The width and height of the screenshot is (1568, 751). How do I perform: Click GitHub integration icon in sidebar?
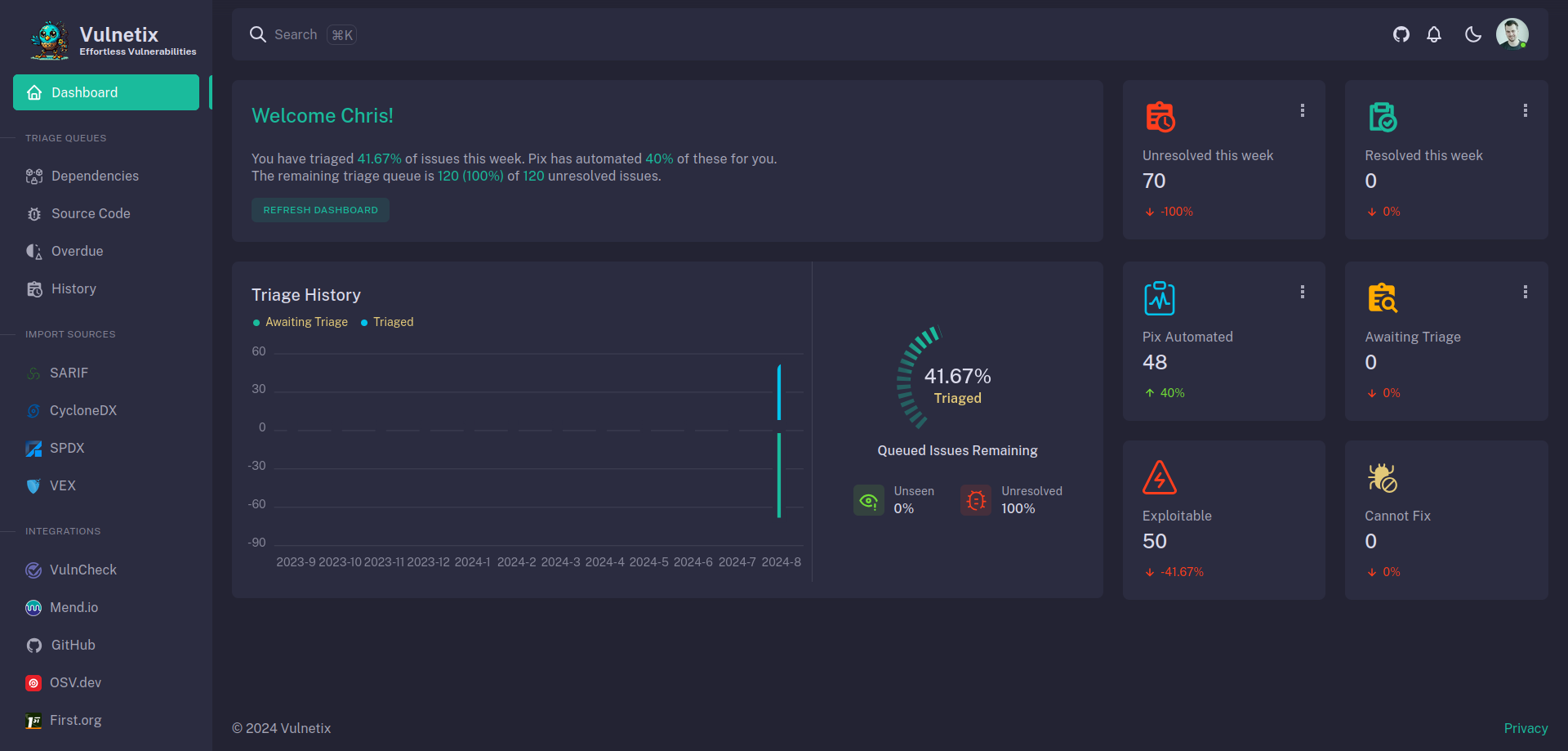(34, 646)
